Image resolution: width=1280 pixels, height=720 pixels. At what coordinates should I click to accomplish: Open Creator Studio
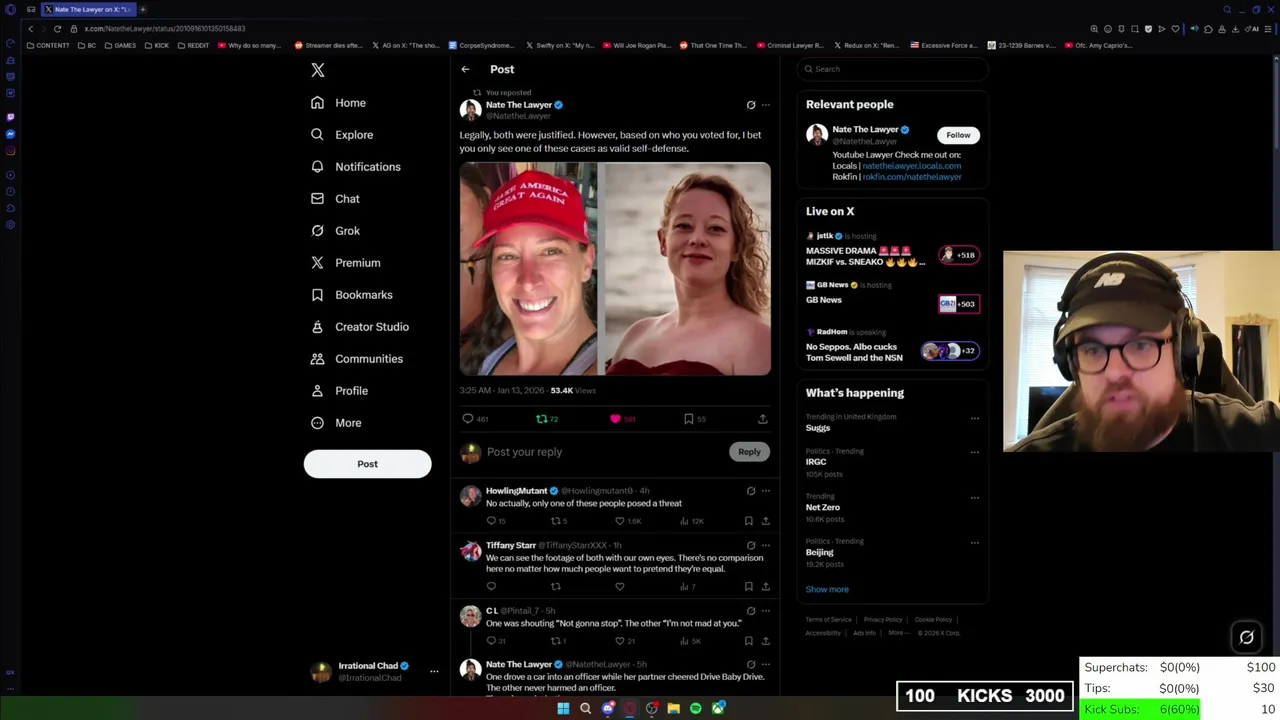click(360, 327)
